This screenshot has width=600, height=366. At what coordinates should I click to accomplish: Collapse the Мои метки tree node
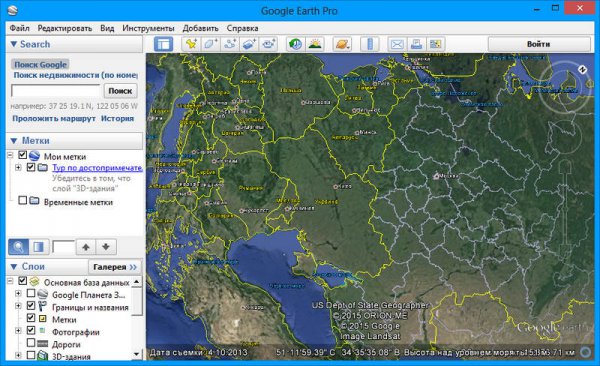[x=10, y=155]
